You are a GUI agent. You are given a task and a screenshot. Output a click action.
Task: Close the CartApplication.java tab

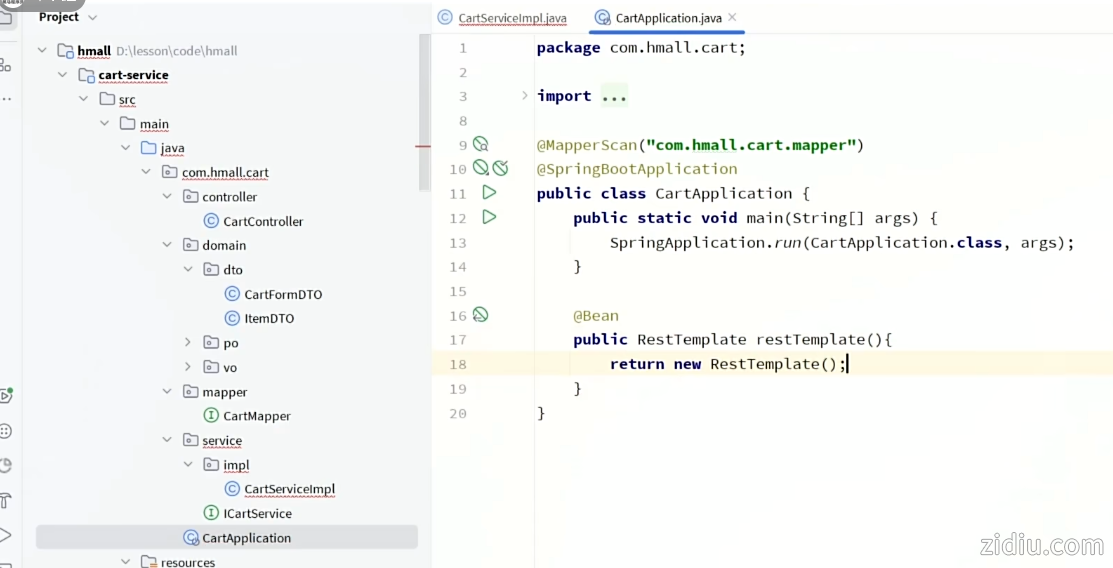click(732, 18)
